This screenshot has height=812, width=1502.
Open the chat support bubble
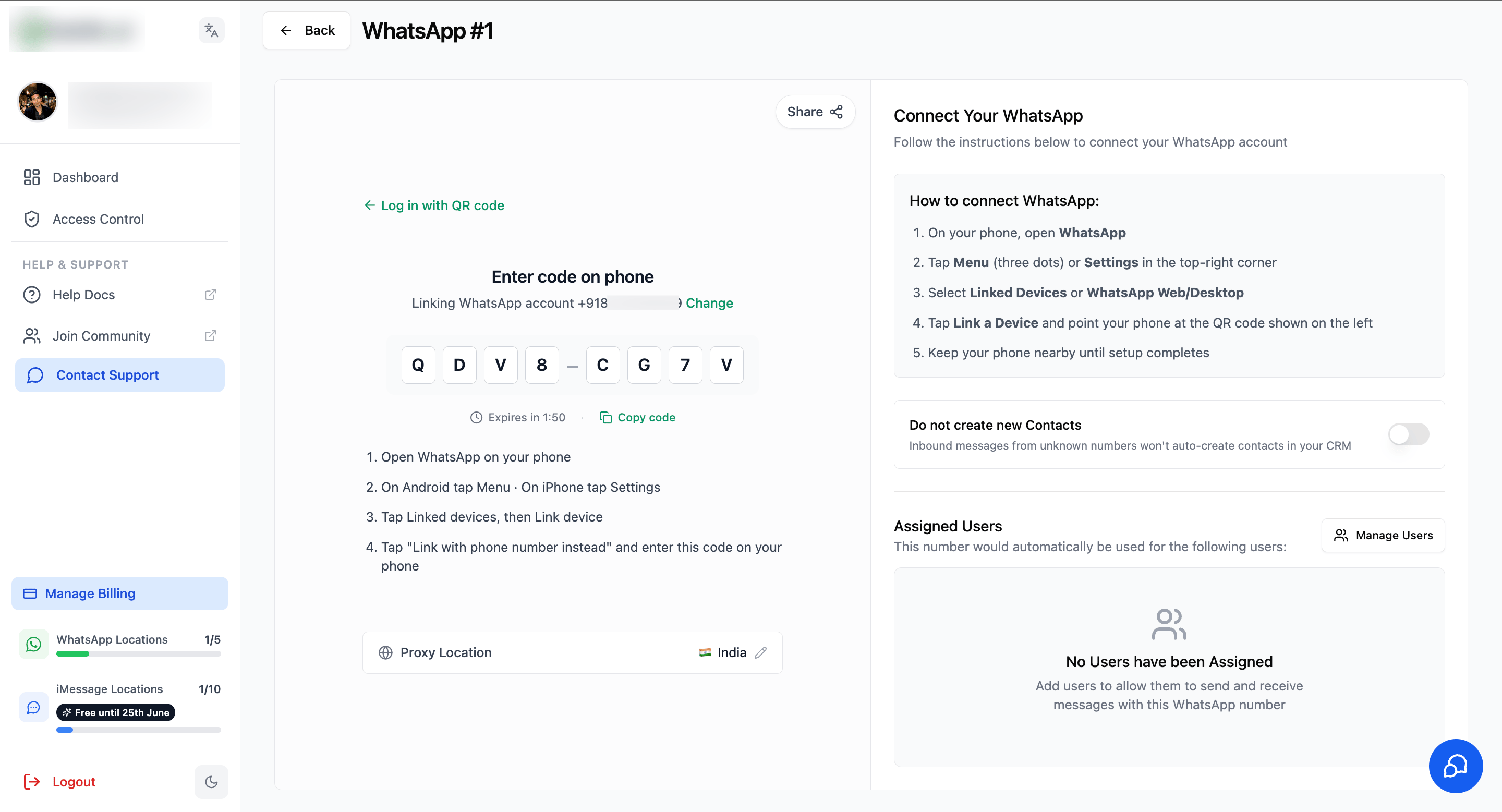point(1456,766)
